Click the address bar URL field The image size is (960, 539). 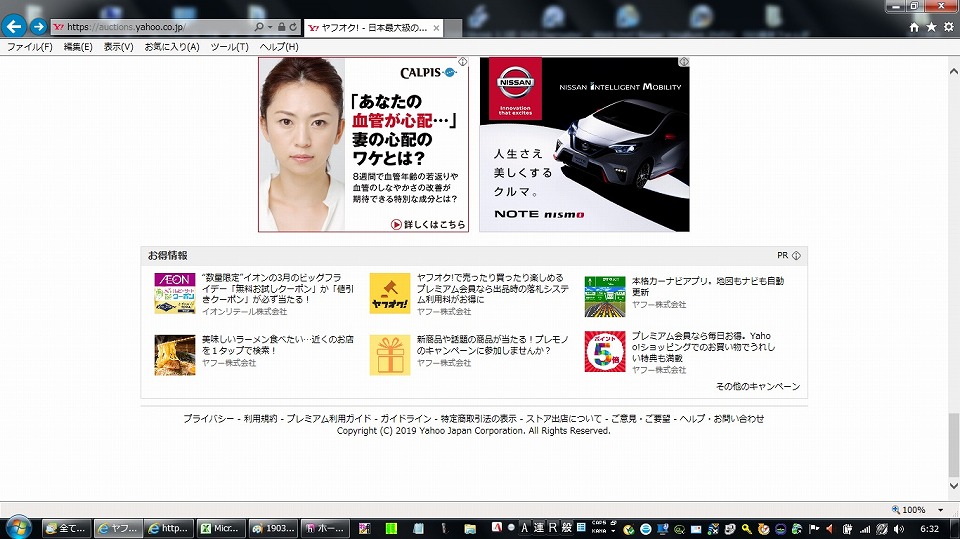[x=155, y=27]
